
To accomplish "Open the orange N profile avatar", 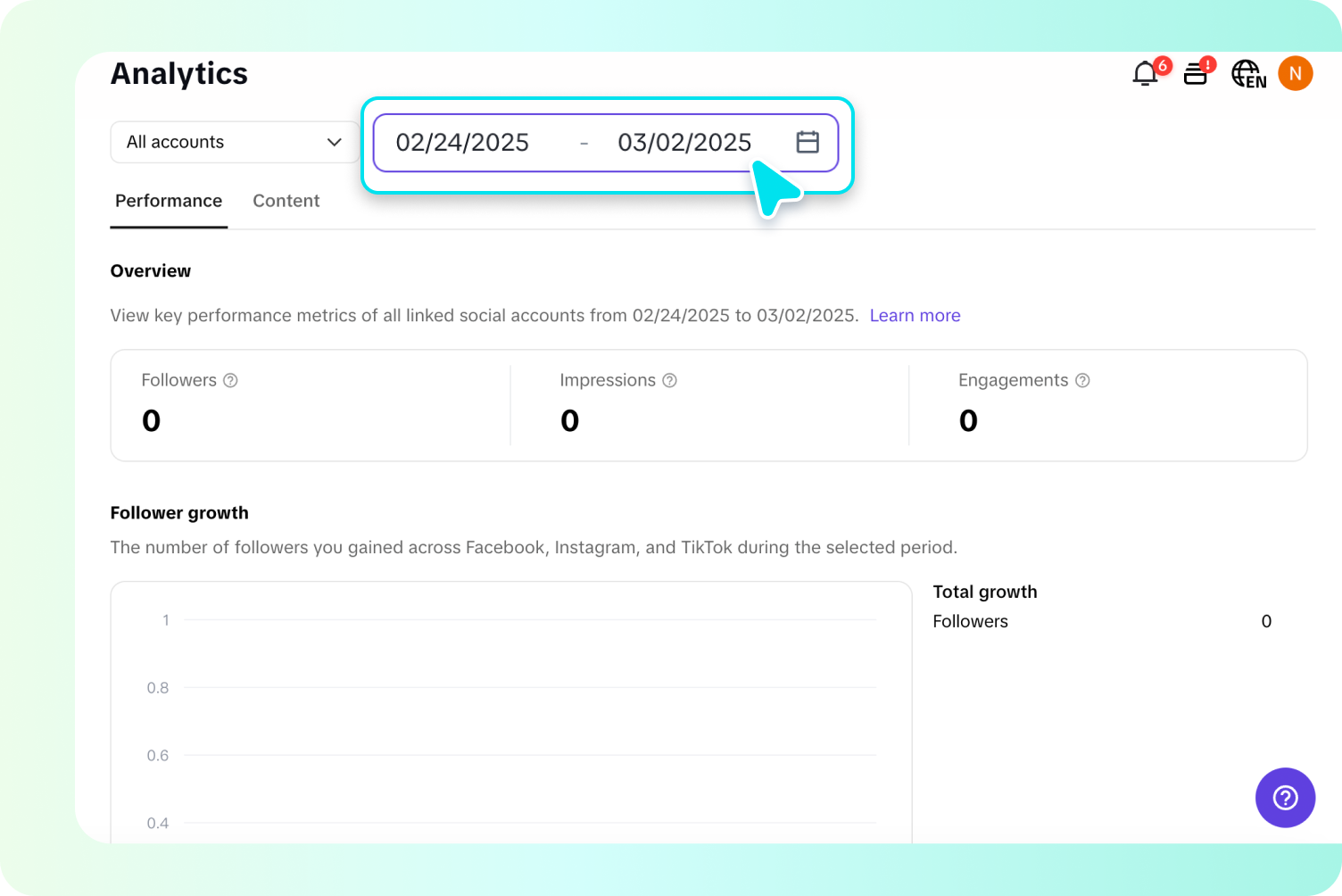I will pos(1296,73).
